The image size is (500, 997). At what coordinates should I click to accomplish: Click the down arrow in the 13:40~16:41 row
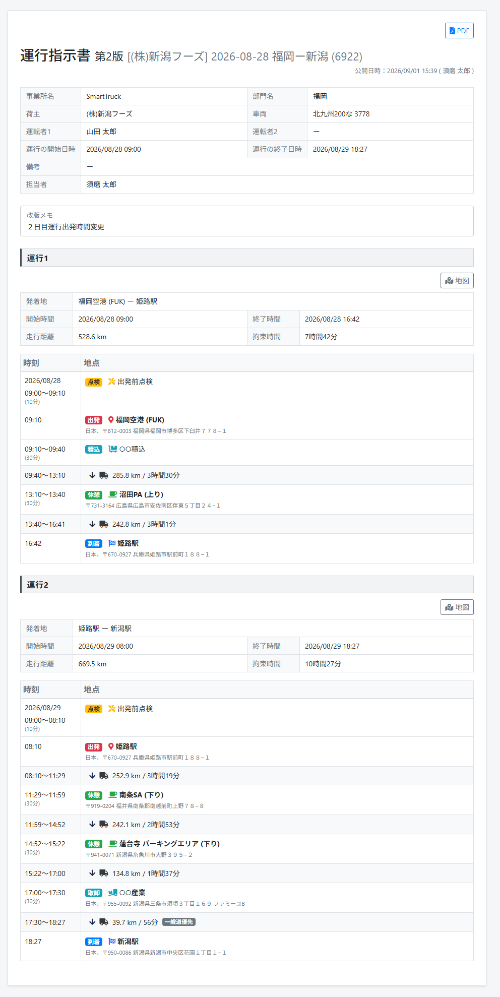(92, 524)
